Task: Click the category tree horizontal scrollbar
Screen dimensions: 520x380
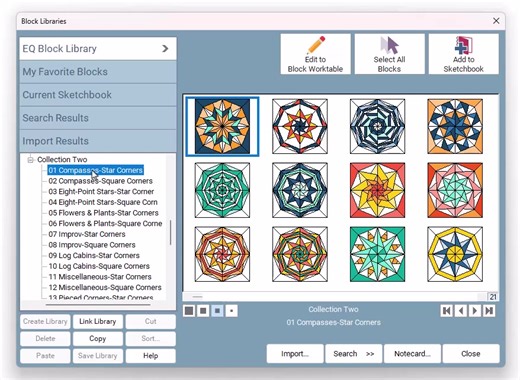Action: 98,304
